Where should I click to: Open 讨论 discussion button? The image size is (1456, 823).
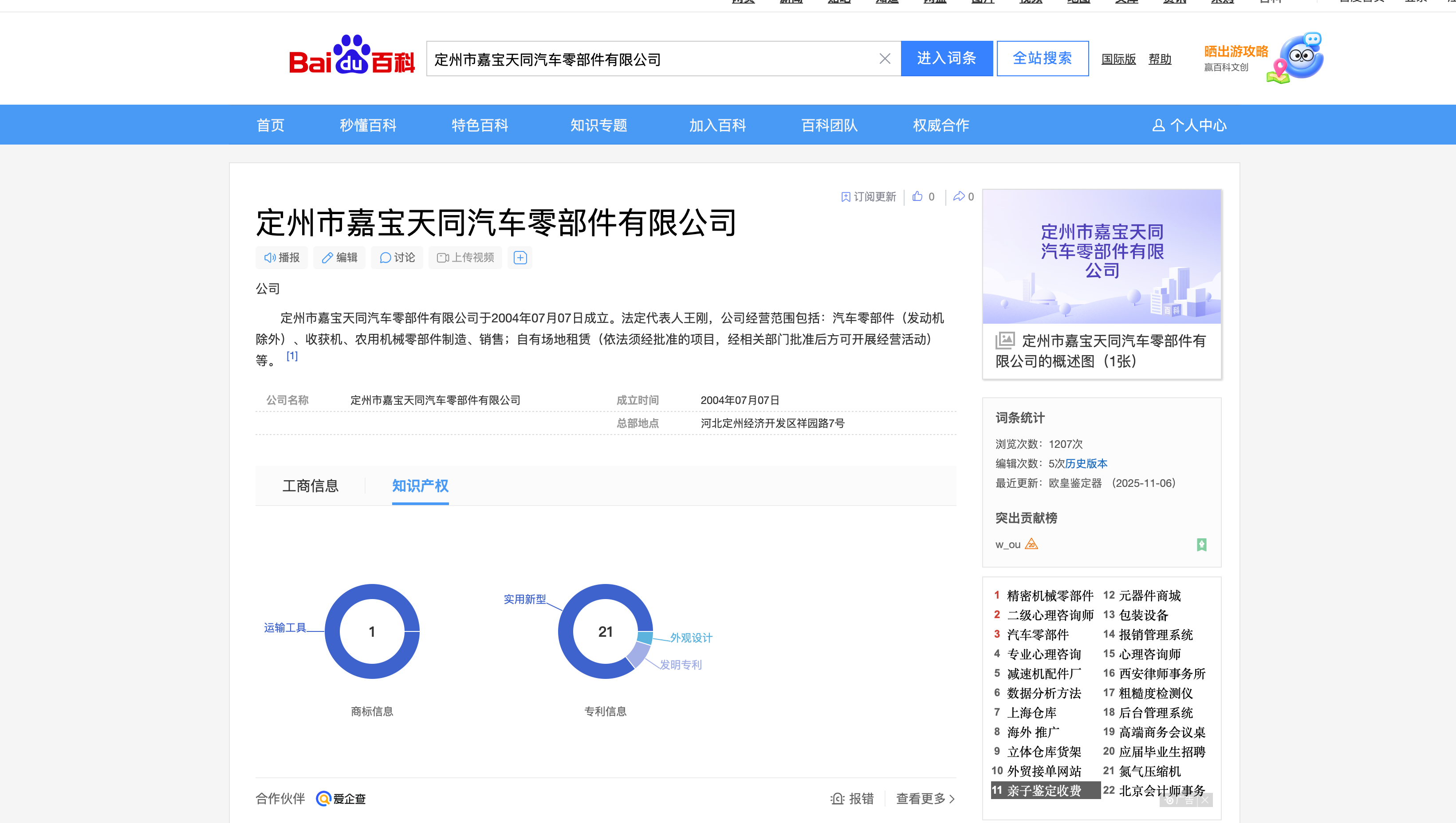coord(397,258)
